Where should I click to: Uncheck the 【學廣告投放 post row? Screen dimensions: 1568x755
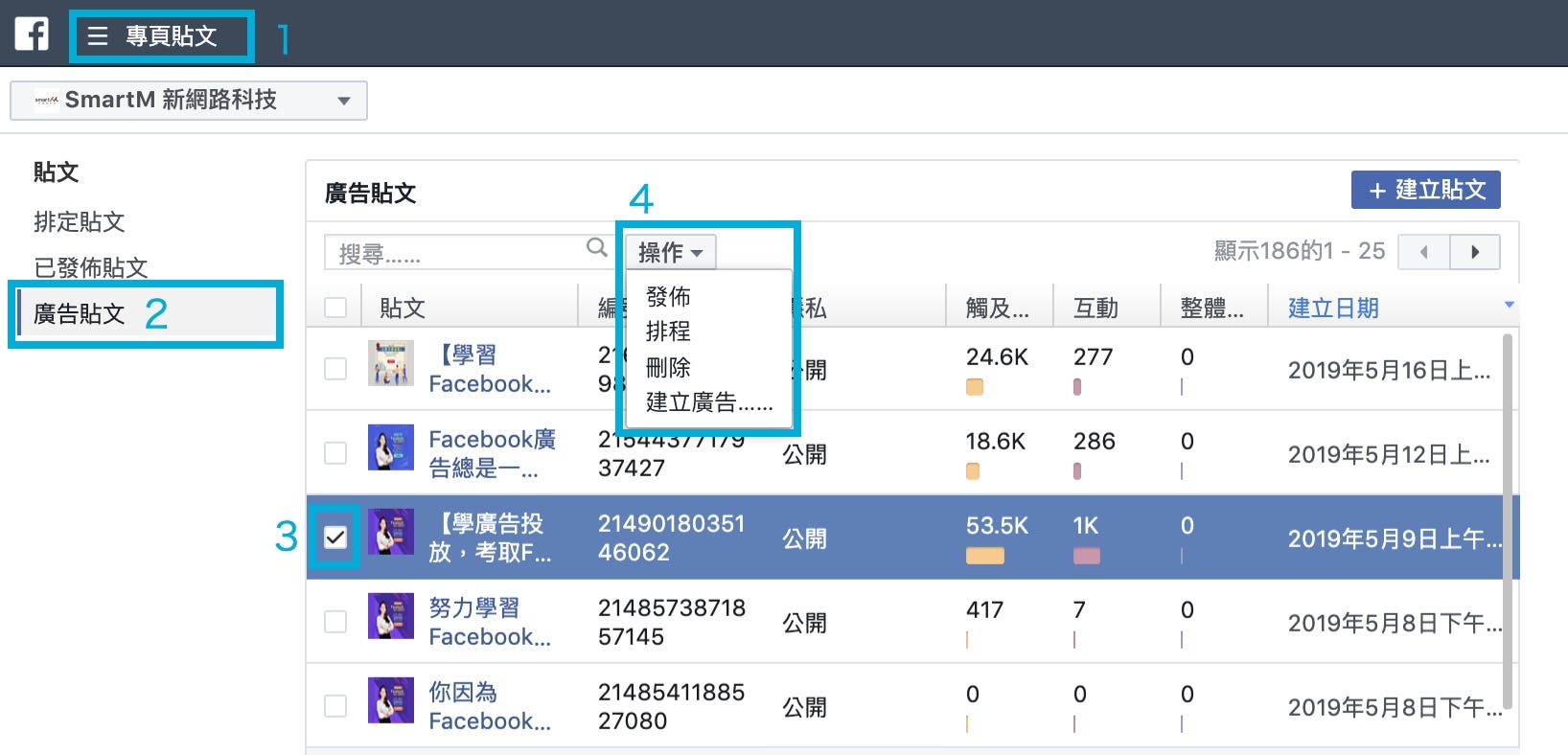335,538
